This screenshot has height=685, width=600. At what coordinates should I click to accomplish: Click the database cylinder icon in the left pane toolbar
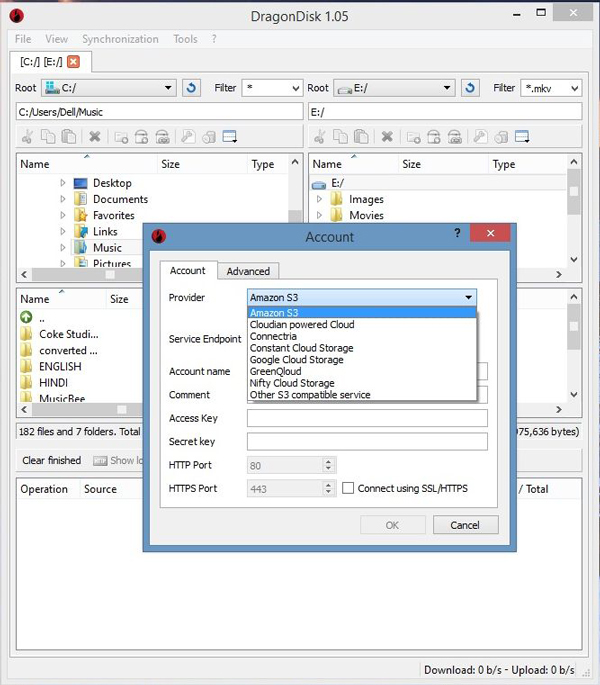click(x=209, y=137)
